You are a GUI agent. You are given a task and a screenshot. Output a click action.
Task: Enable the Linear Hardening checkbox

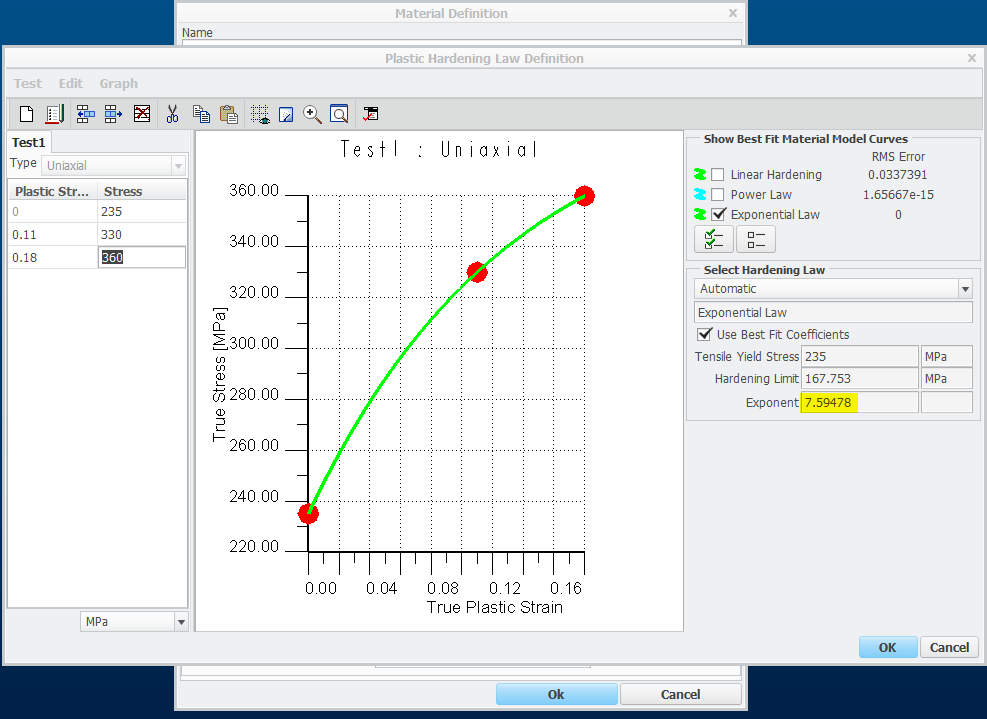click(717, 175)
